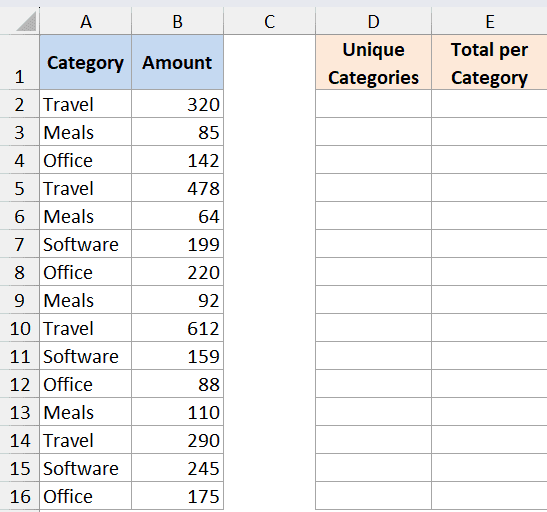Select row 16 header

pos(20,496)
